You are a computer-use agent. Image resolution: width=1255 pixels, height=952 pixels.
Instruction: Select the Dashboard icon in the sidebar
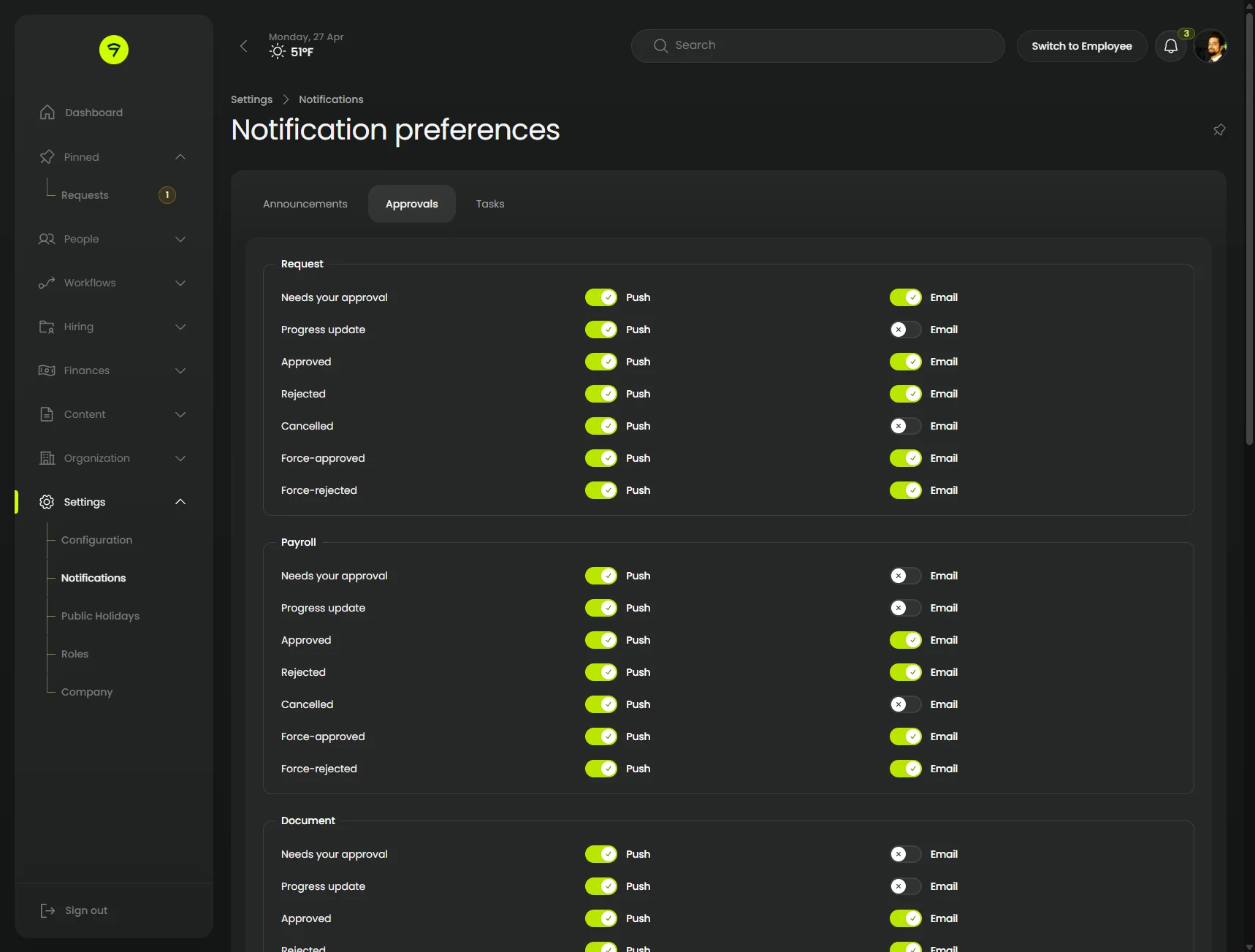pyautogui.click(x=47, y=112)
